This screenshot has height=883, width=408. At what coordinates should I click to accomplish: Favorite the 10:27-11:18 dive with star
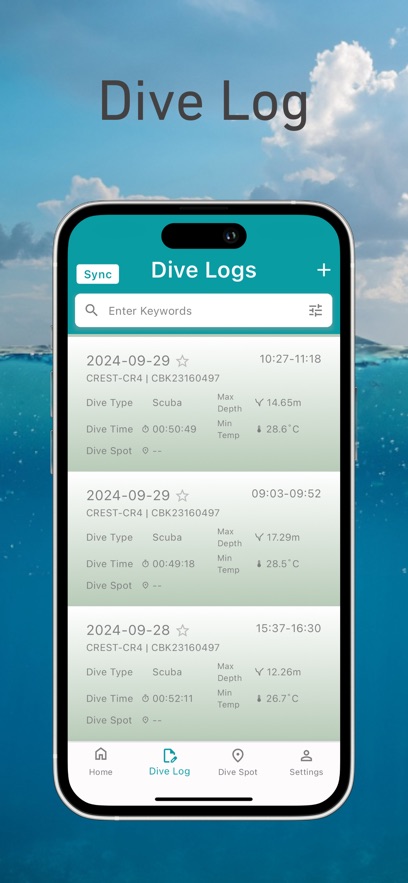(182, 361)
